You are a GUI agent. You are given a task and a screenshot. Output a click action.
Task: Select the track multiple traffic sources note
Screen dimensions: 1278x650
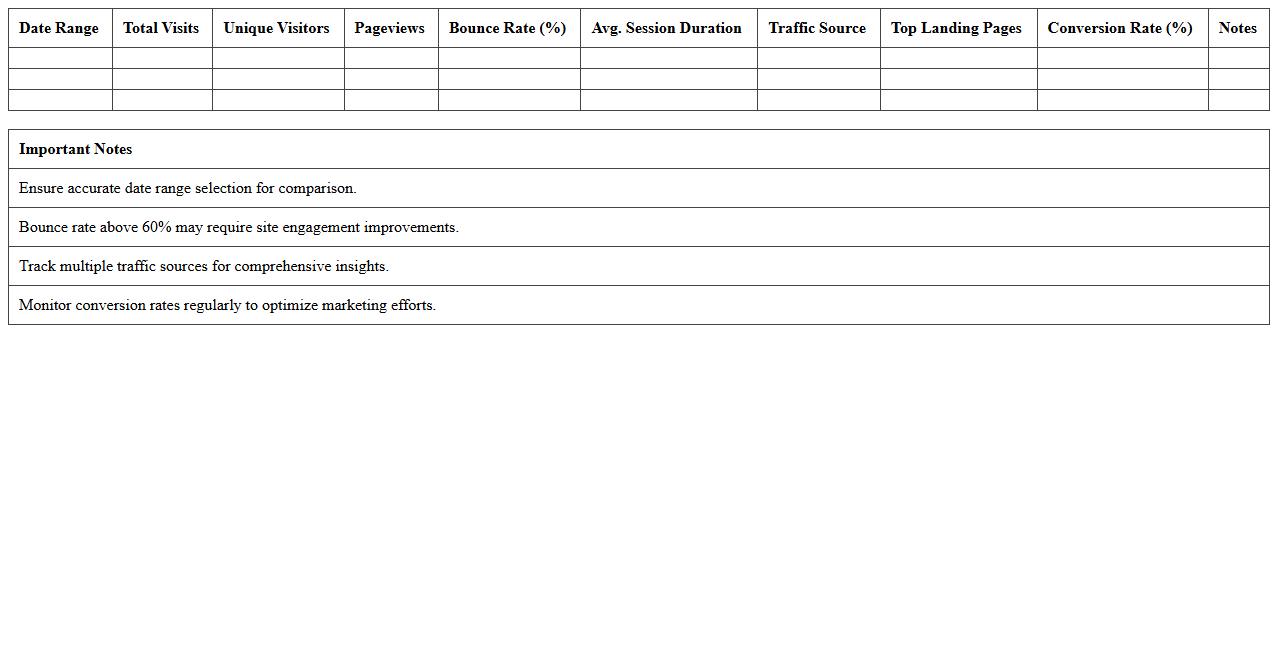click(204, 266)
